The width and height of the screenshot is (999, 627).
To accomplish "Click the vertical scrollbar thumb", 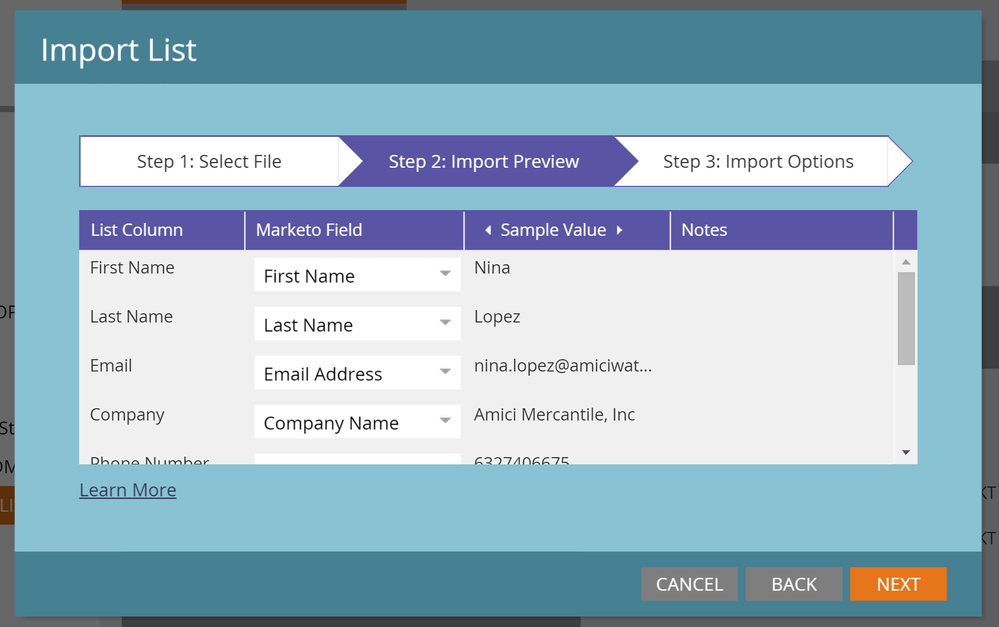I will tap(906, 318).
